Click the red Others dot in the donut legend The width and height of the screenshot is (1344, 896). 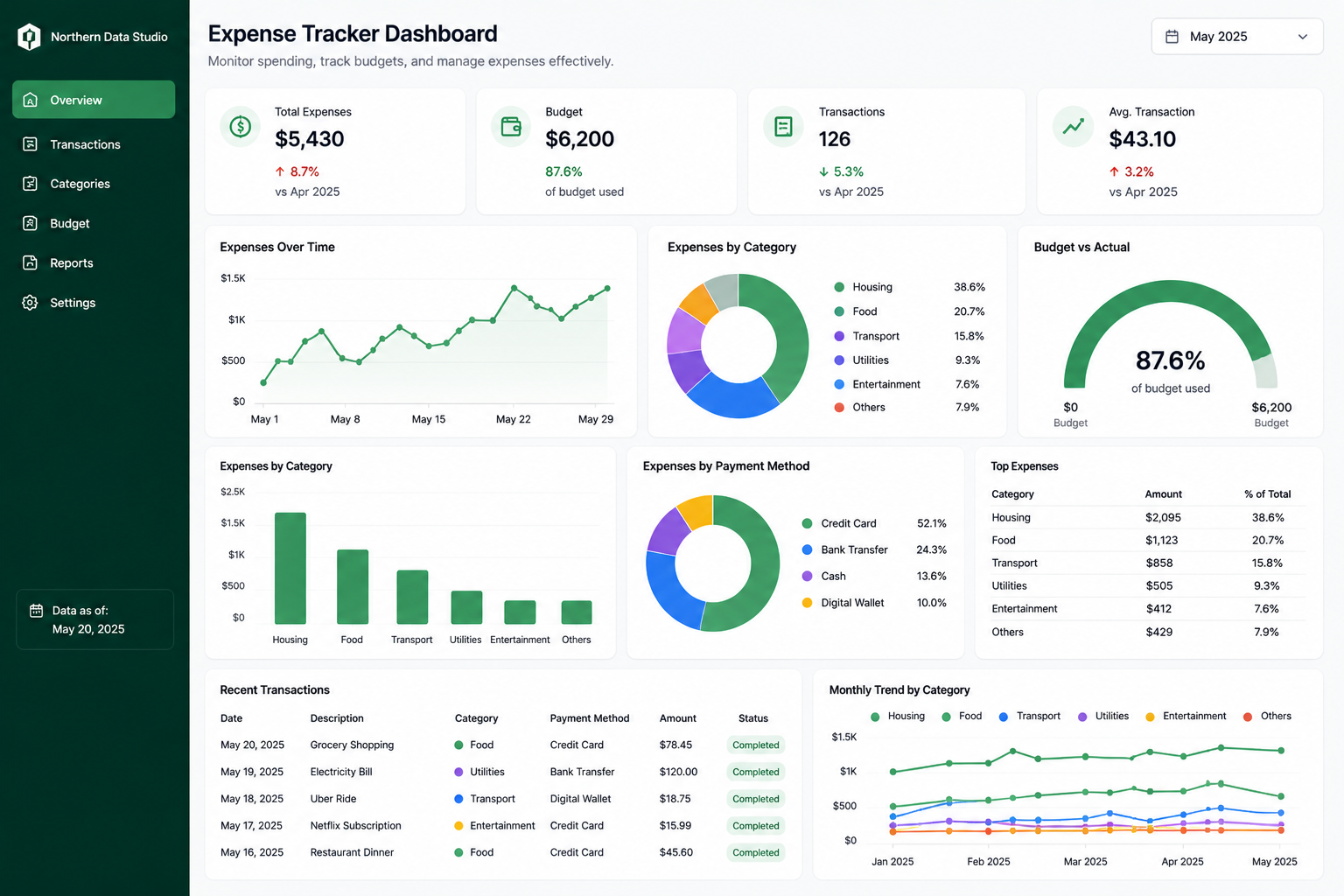(x=839, y=408)
